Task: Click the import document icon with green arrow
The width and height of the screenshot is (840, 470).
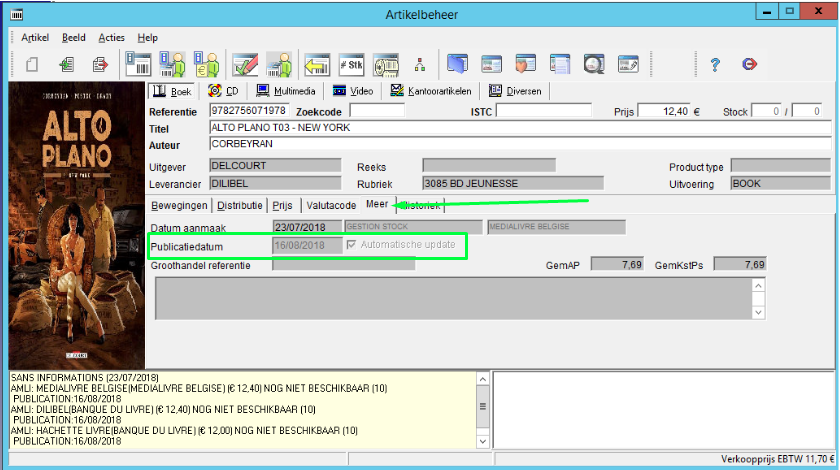Action: point(66,65)
